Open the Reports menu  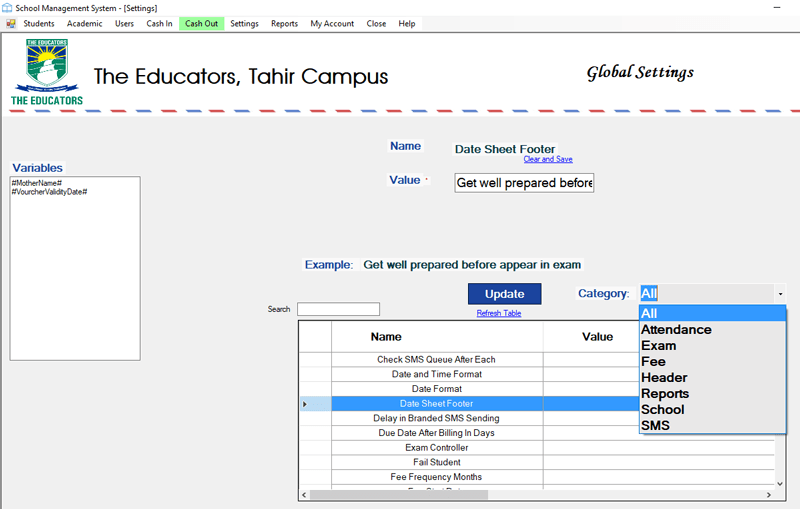coord(284,23)
